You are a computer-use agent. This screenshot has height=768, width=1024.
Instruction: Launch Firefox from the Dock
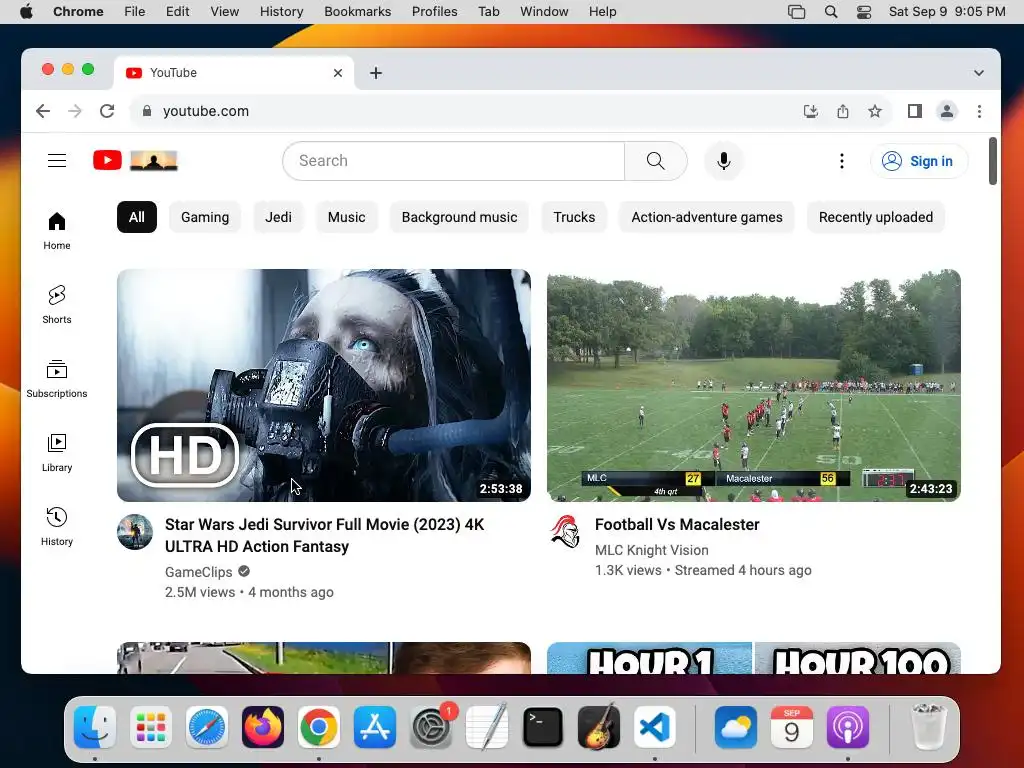263,727
